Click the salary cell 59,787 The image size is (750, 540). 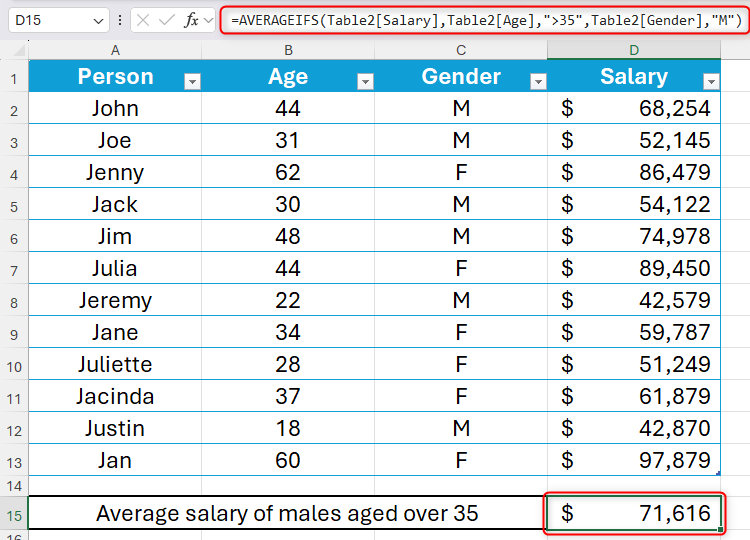(x=634, y=332)
